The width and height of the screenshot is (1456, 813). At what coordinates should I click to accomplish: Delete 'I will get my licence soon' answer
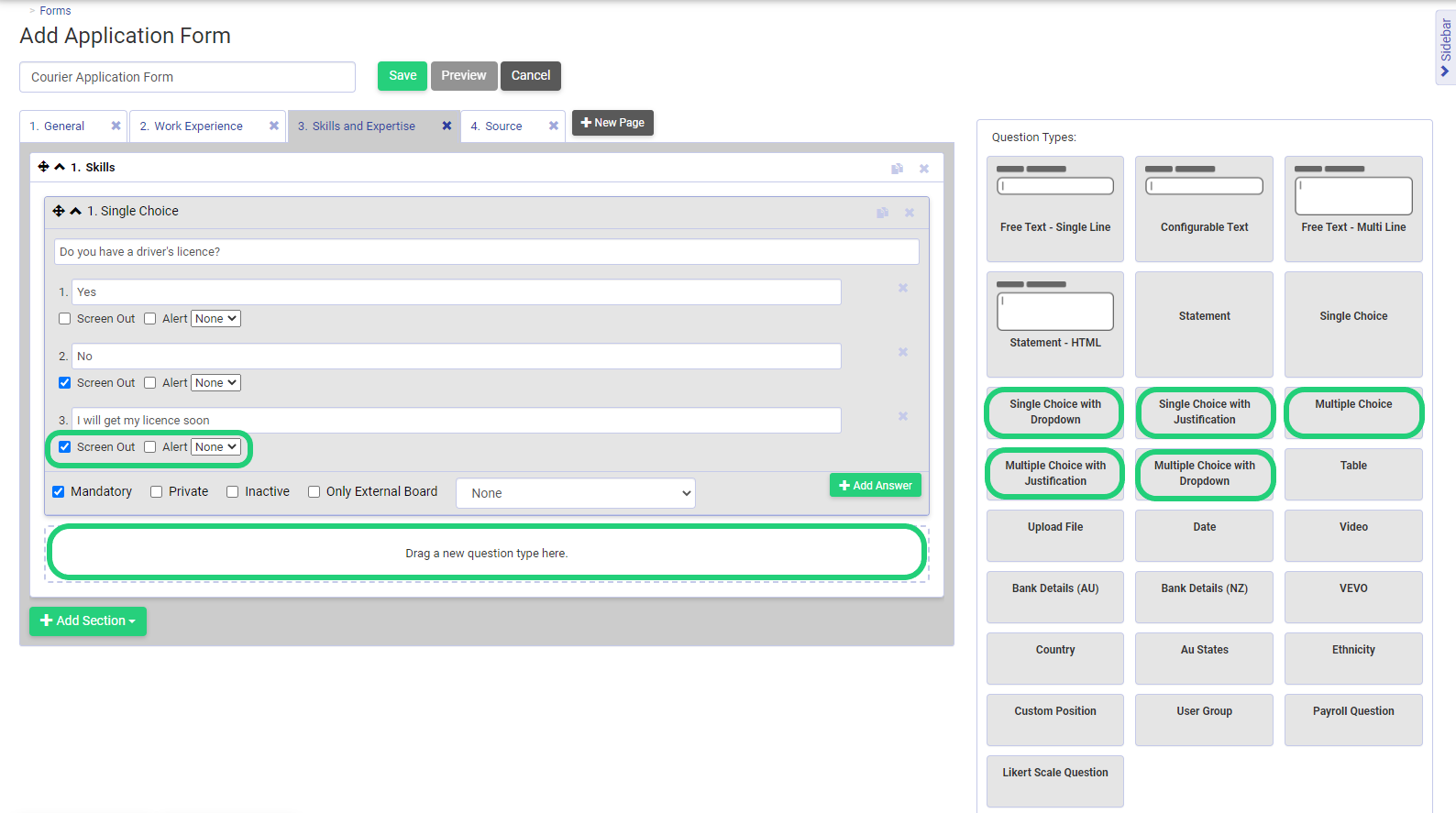[x=903, y=416]
